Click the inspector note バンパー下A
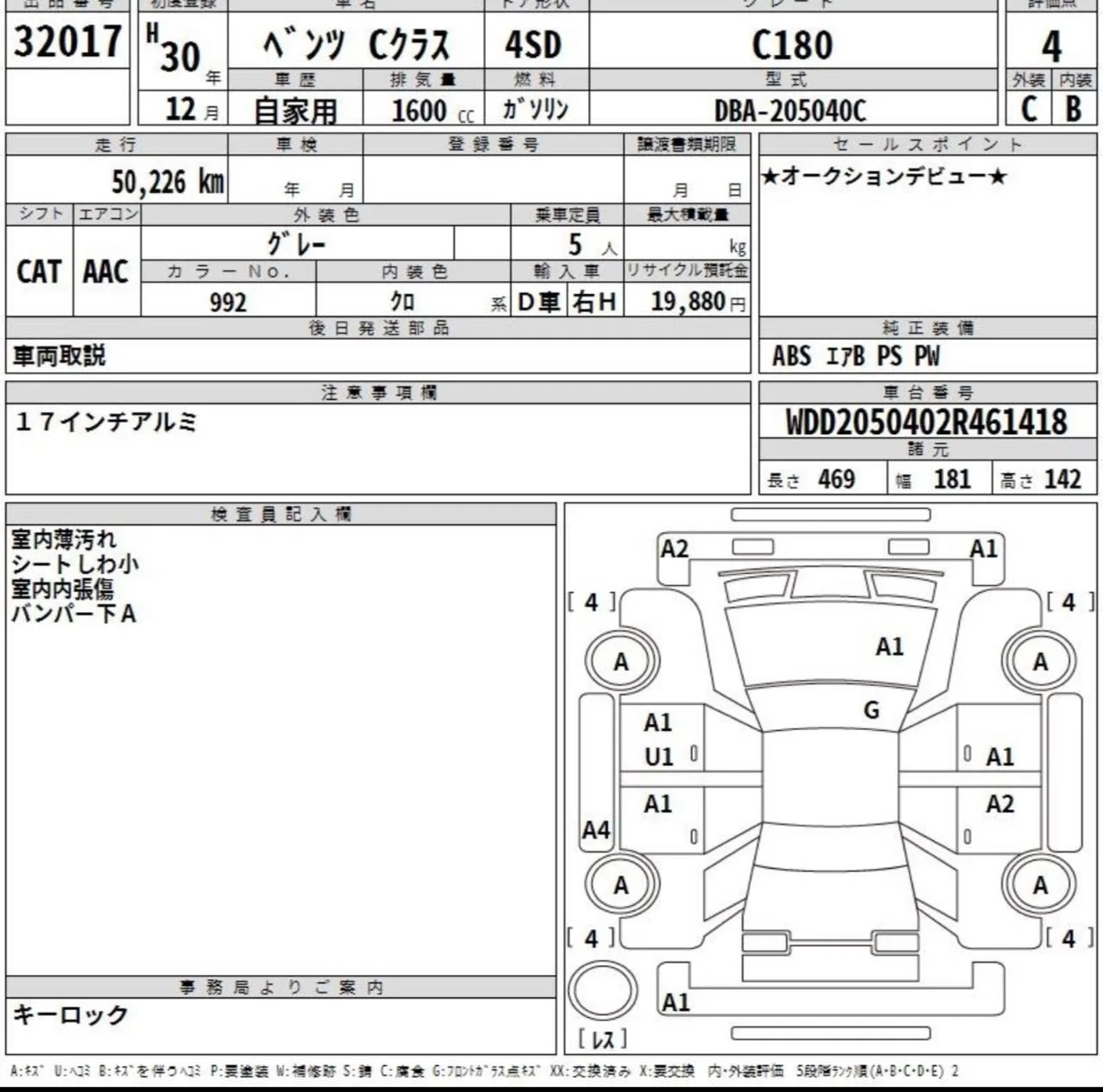This screenshot has height=1092, width=1103. click(x=74, y=615)
